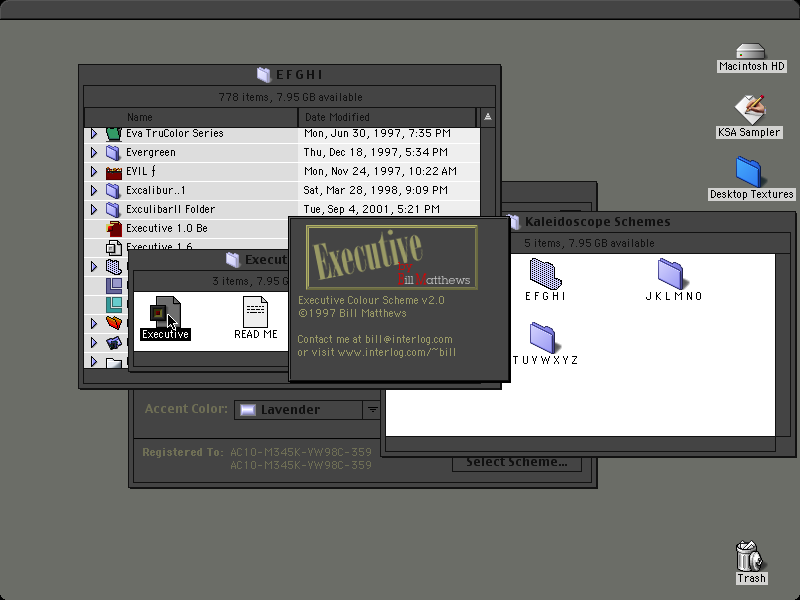Image resolution: width=800 pixels, height=600 pixels.
Task: Click "5 items, 7.95 GB available" status text
Action: pyautogui.click(x=589, y=243)
